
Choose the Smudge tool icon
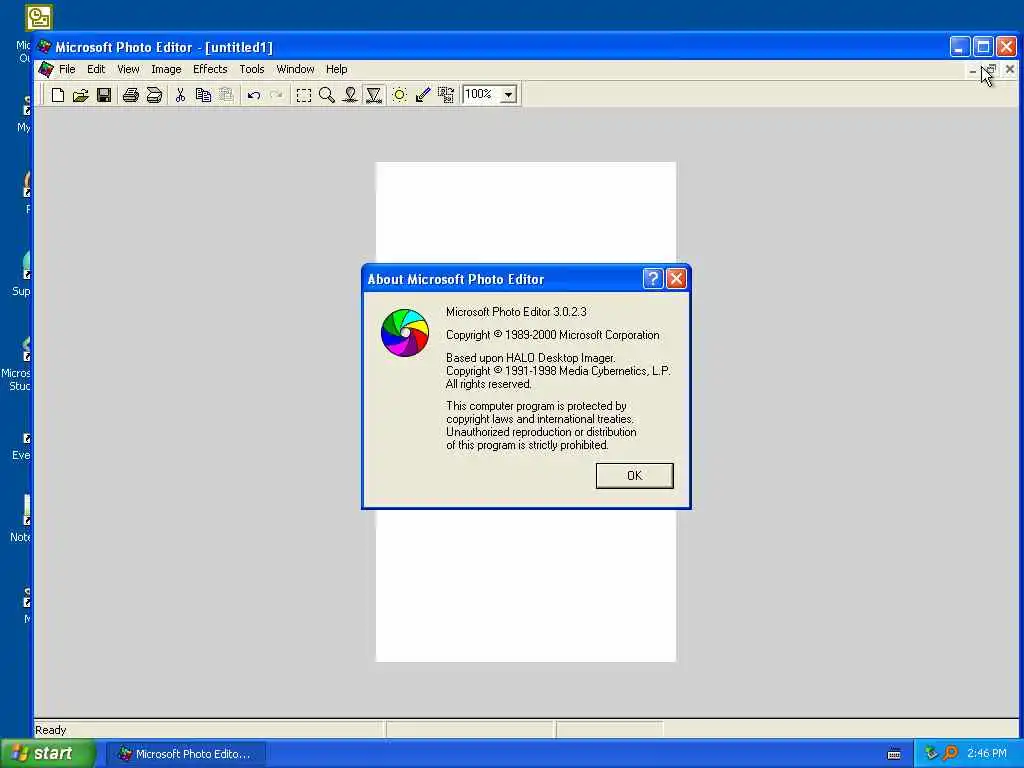coord(350,95)
